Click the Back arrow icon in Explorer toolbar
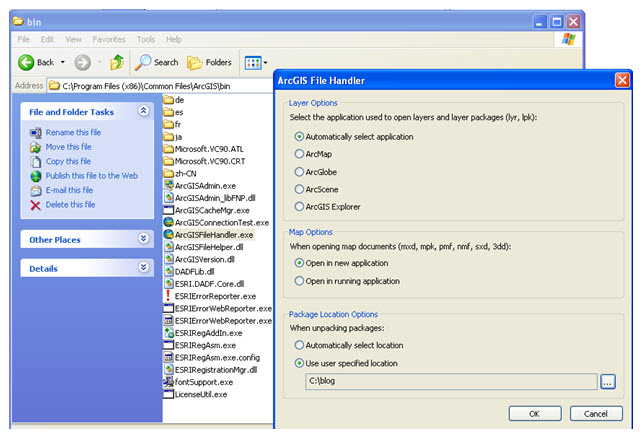The height and width of the screenshot is (438, 642). (26, 63)
